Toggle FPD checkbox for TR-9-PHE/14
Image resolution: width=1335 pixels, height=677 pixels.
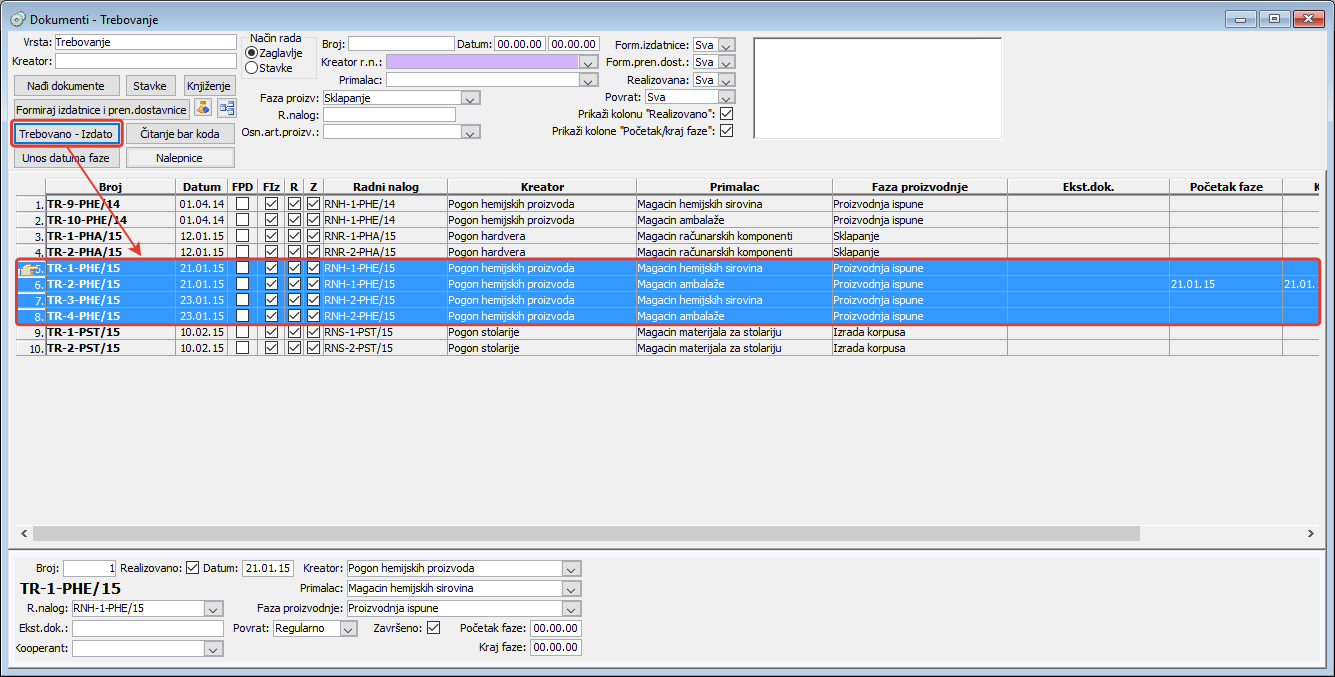[242, 204]
